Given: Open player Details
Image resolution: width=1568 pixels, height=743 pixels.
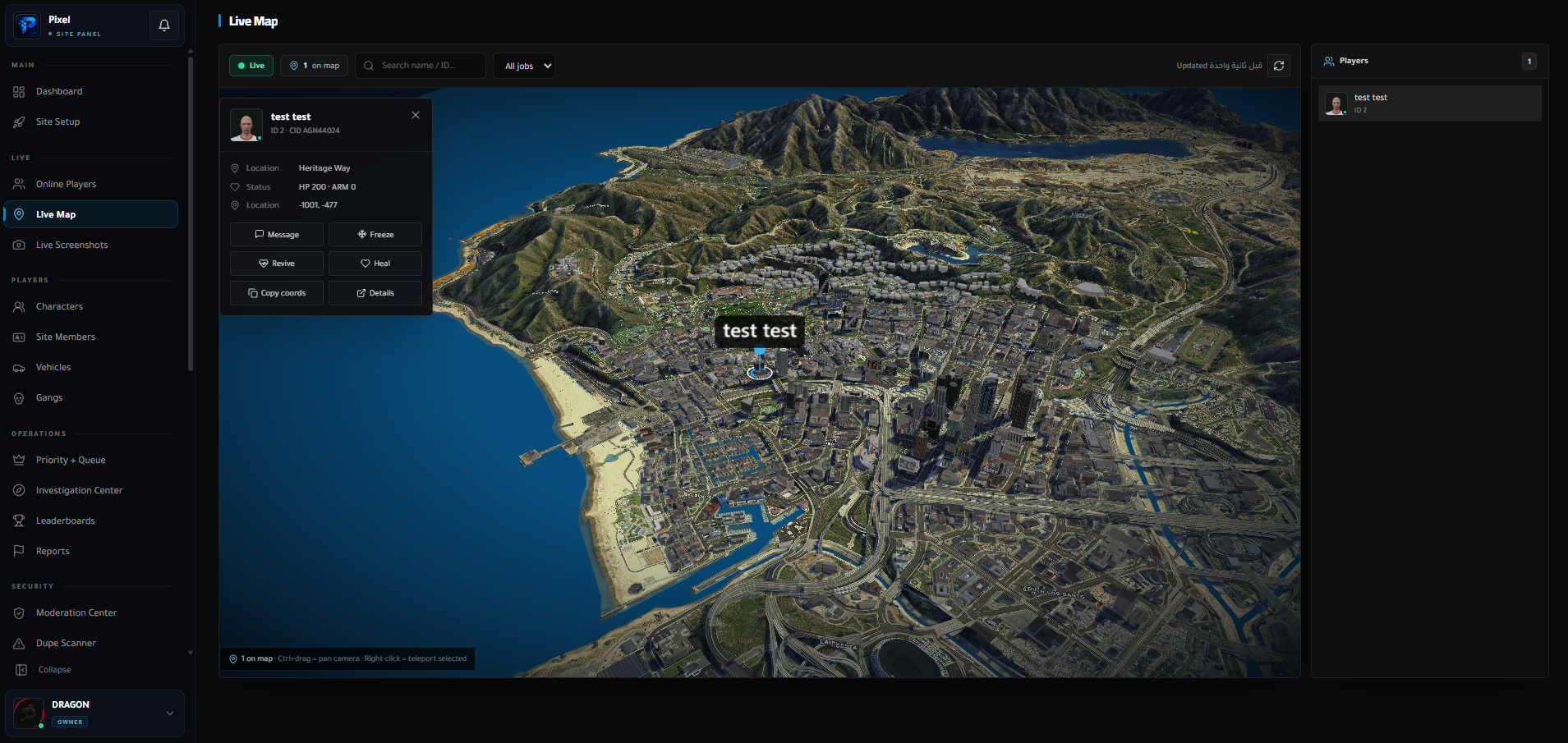Looking at the screenshot, I should [x=375, y=293].
